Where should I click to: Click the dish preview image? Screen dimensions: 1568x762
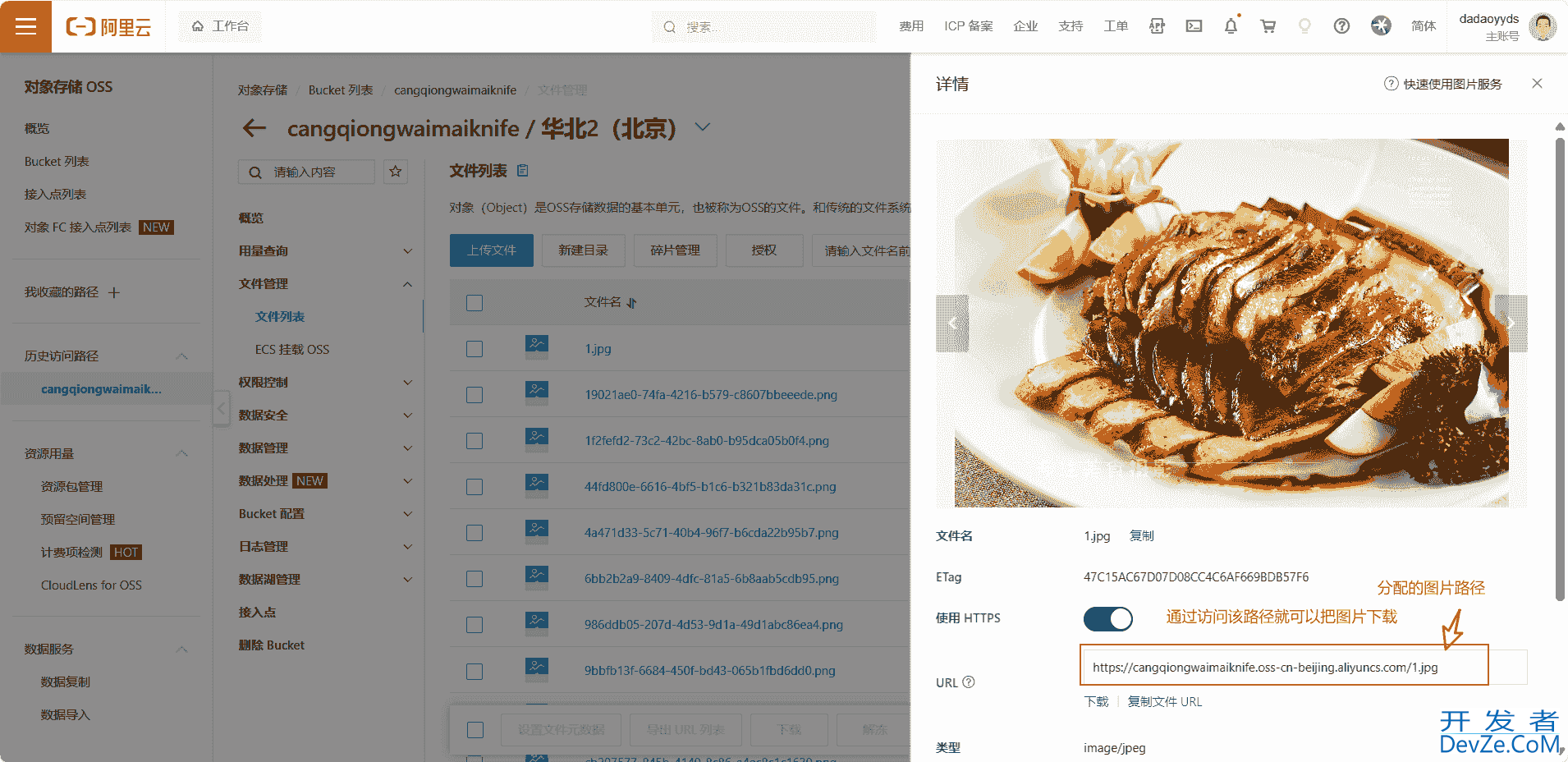pyautogui.click(x=1231, y=323)
